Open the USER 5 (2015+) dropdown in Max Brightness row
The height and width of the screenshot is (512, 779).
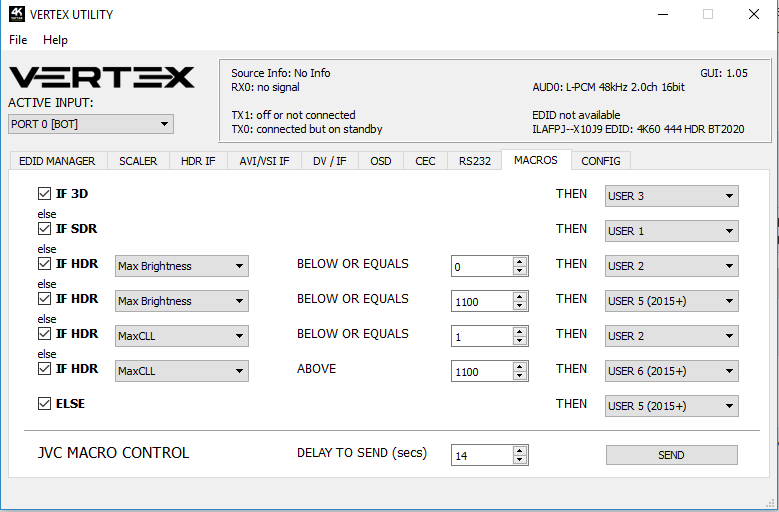[x=672, y=301]
